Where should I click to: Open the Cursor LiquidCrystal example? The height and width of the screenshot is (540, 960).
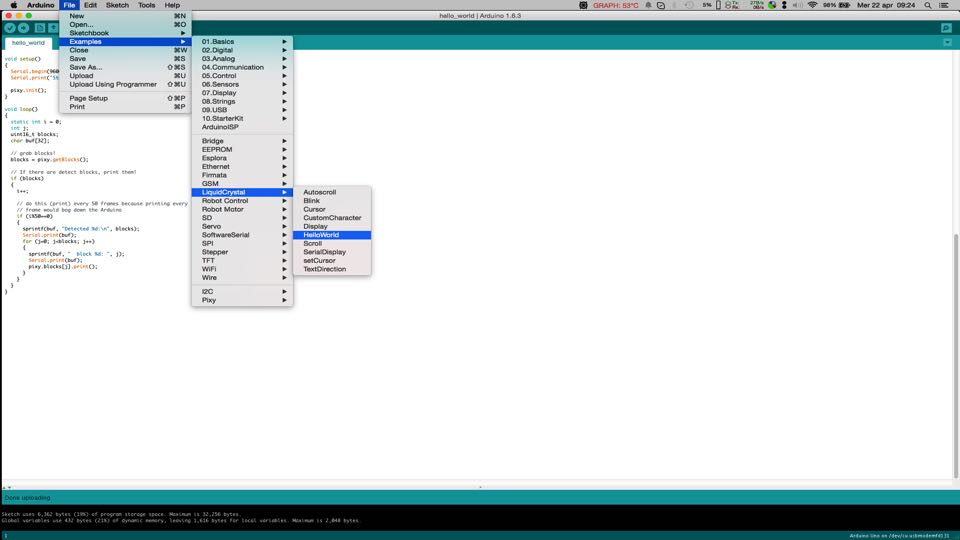[332, 209]
